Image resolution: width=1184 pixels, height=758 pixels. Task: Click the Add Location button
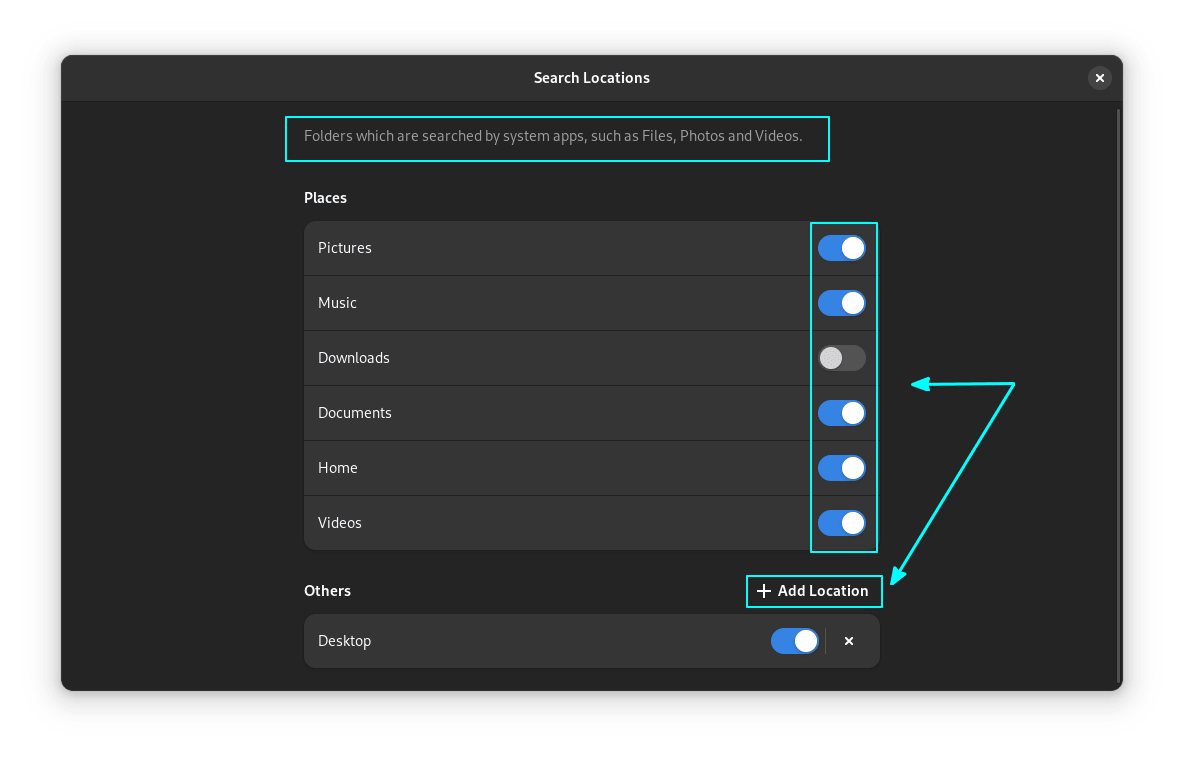point(813,591)
